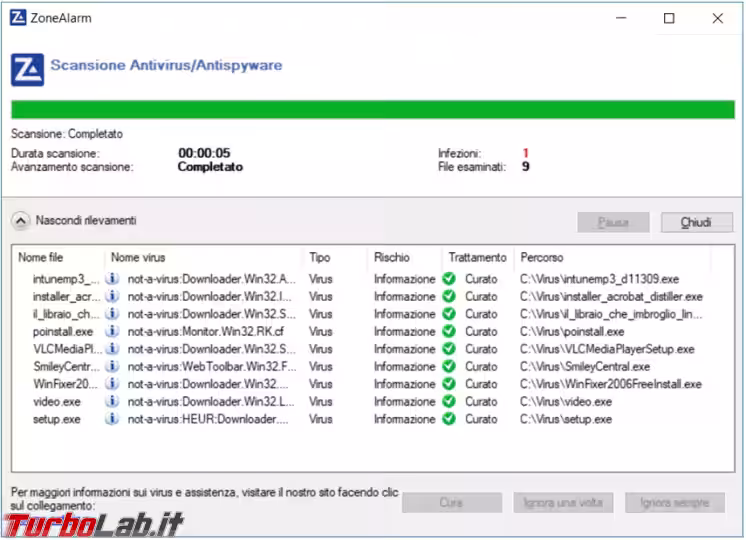Maximize the ZoneAlarm window
The image size is (746, 540).
669,18
